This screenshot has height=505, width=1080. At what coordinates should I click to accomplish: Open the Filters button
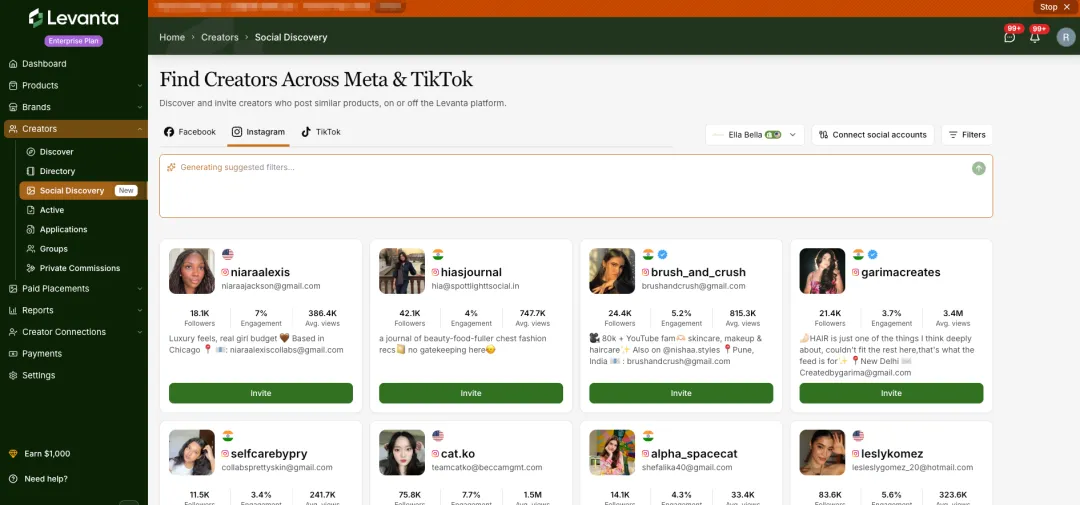(966, 135)
